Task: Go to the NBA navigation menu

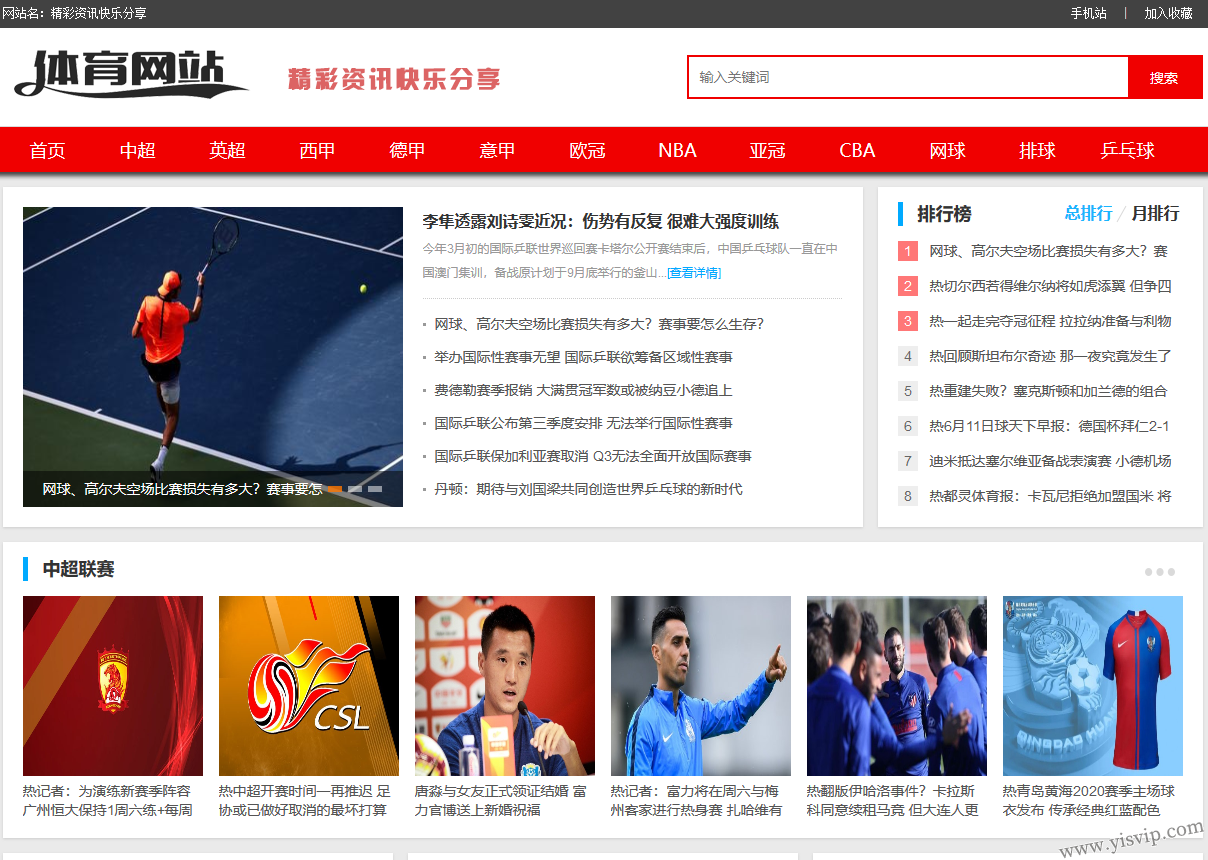Action: tap(677, 151)
